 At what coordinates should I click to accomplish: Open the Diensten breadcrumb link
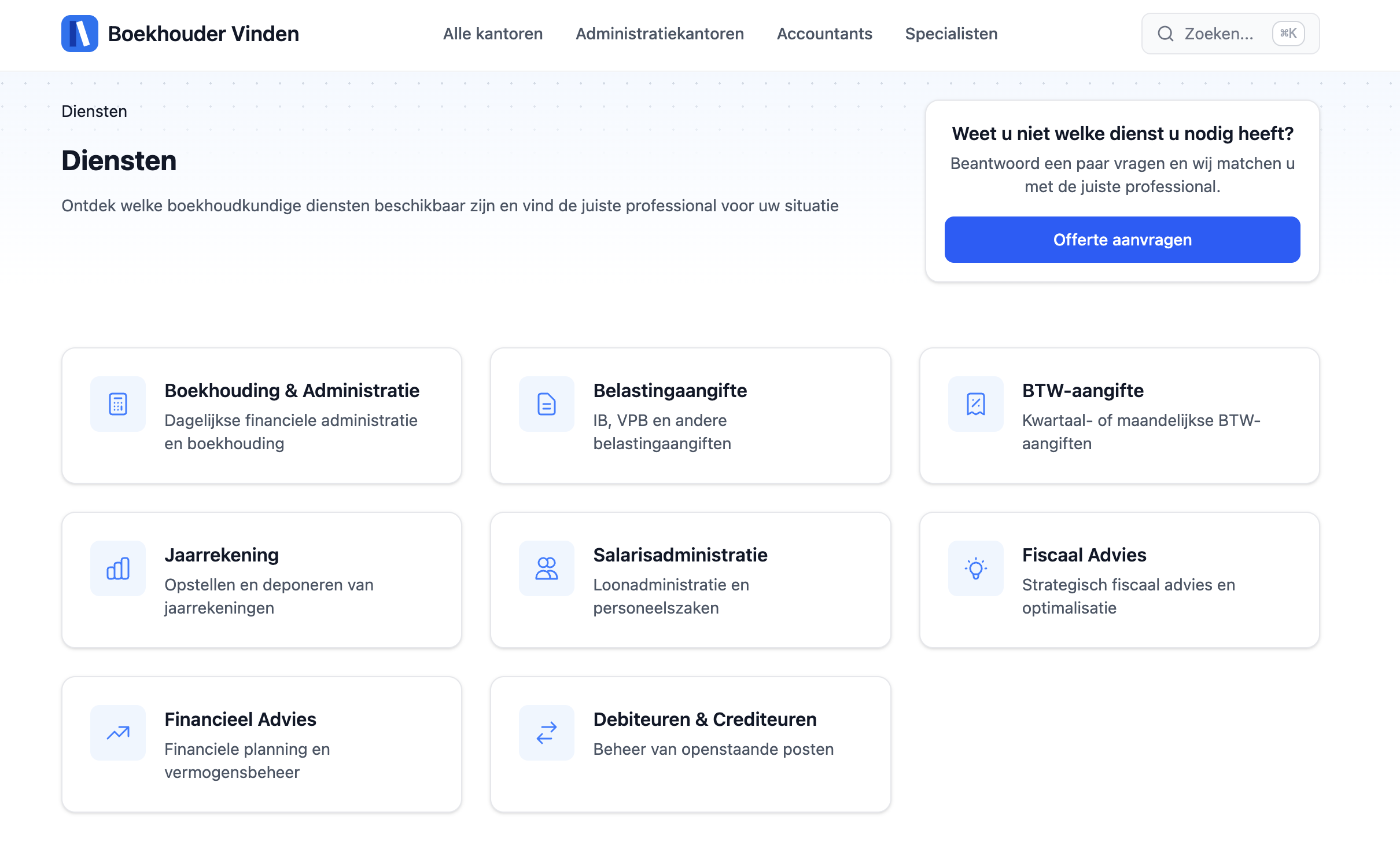tap(94, 111)
